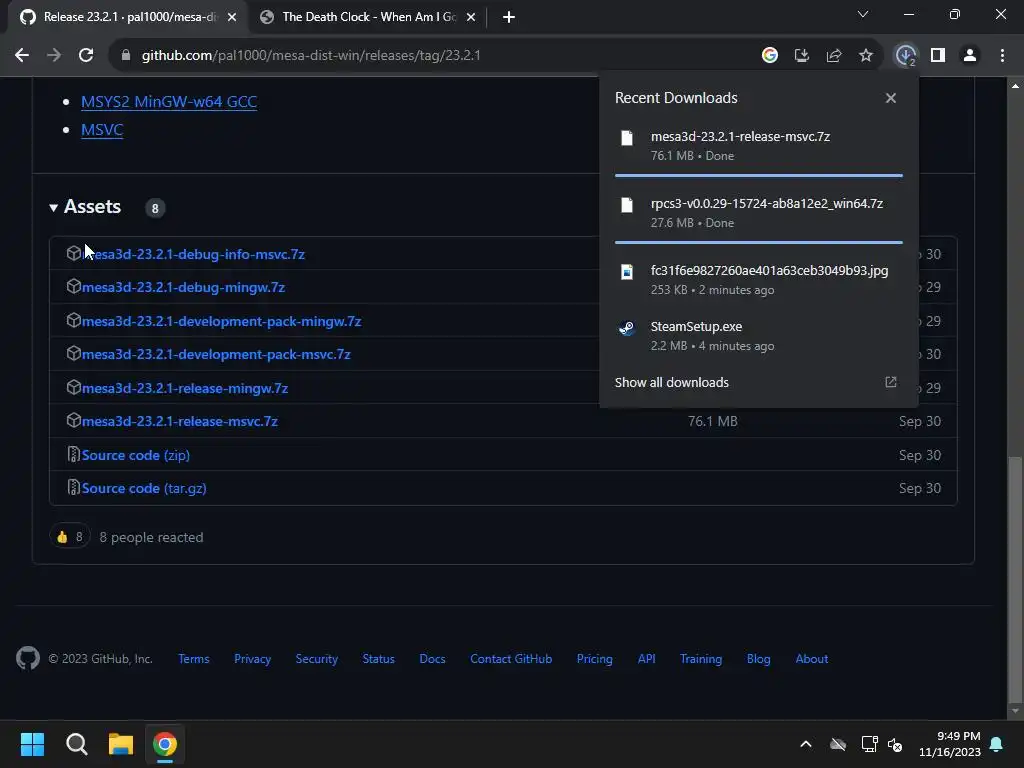The width and height of the screenshot is (1024, 768).
Task: Toggle the Chrome downloads toolbar icon
Action: click(905, 56)
